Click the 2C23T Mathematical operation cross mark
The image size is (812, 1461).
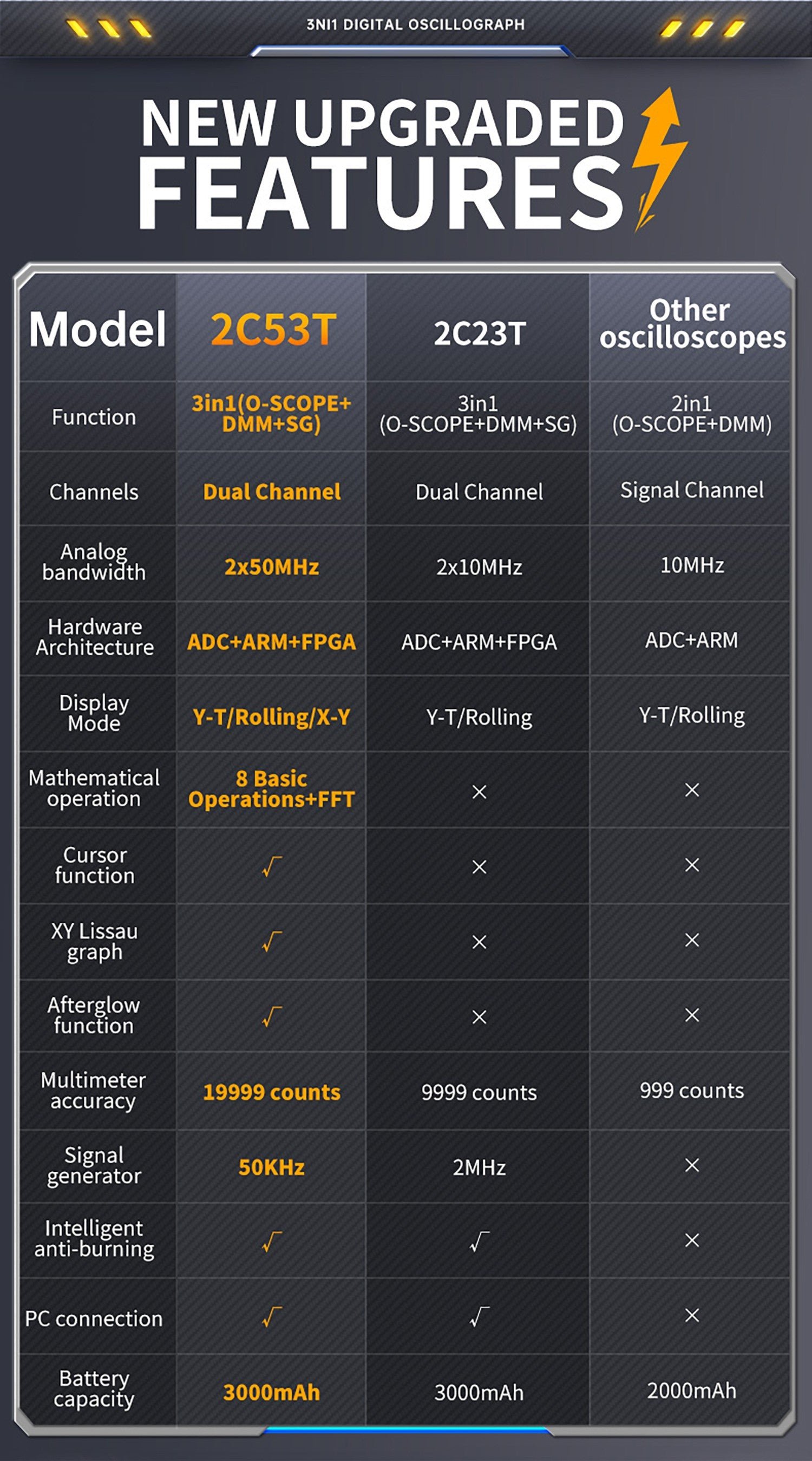pos(479,792)
